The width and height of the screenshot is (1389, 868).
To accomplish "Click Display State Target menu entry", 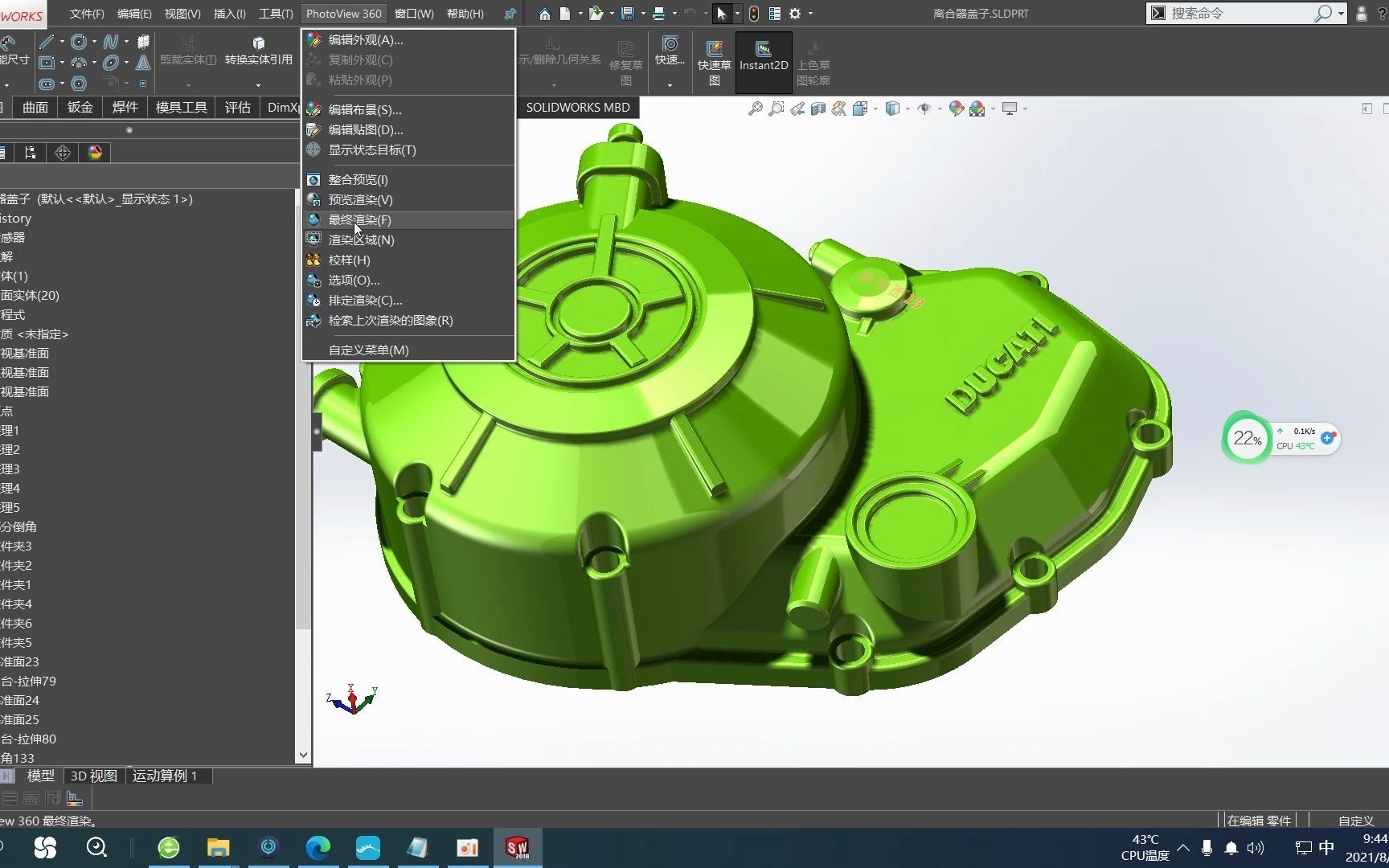I will tap(408, 149).
